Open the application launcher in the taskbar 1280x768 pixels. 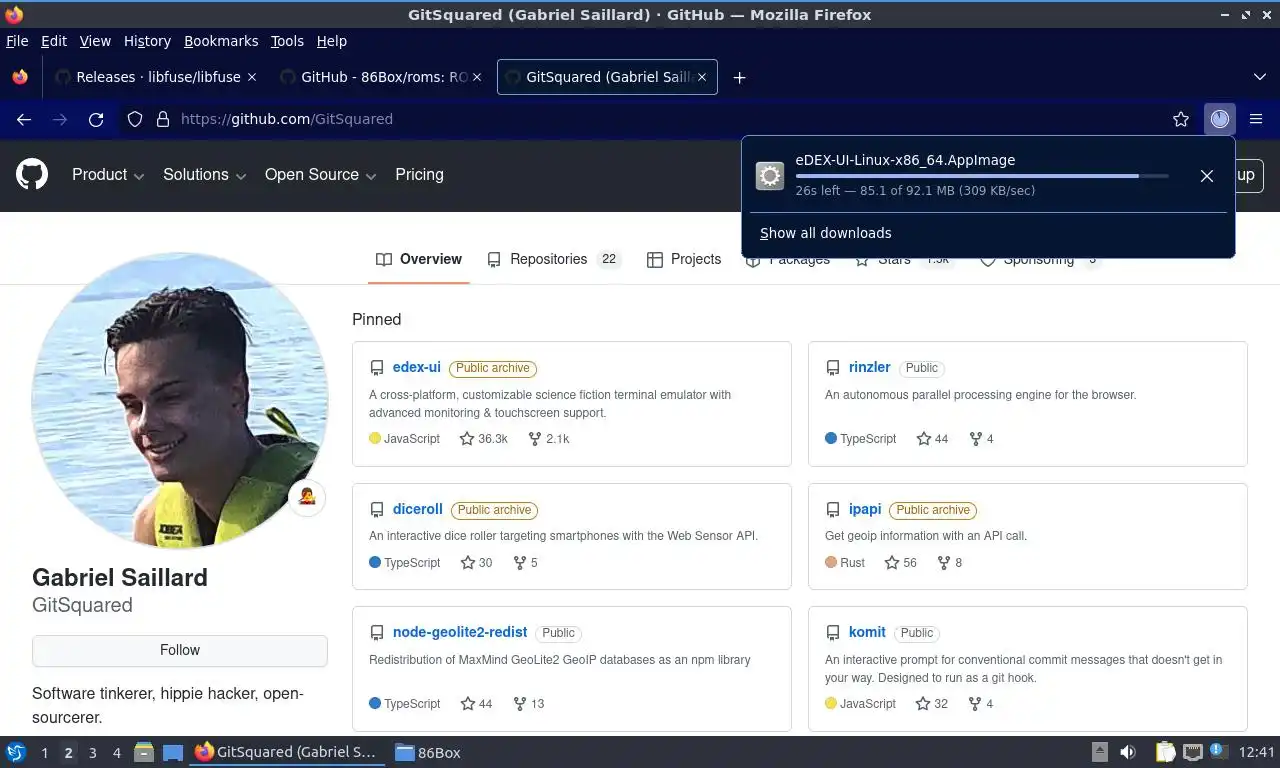[16, 753]
